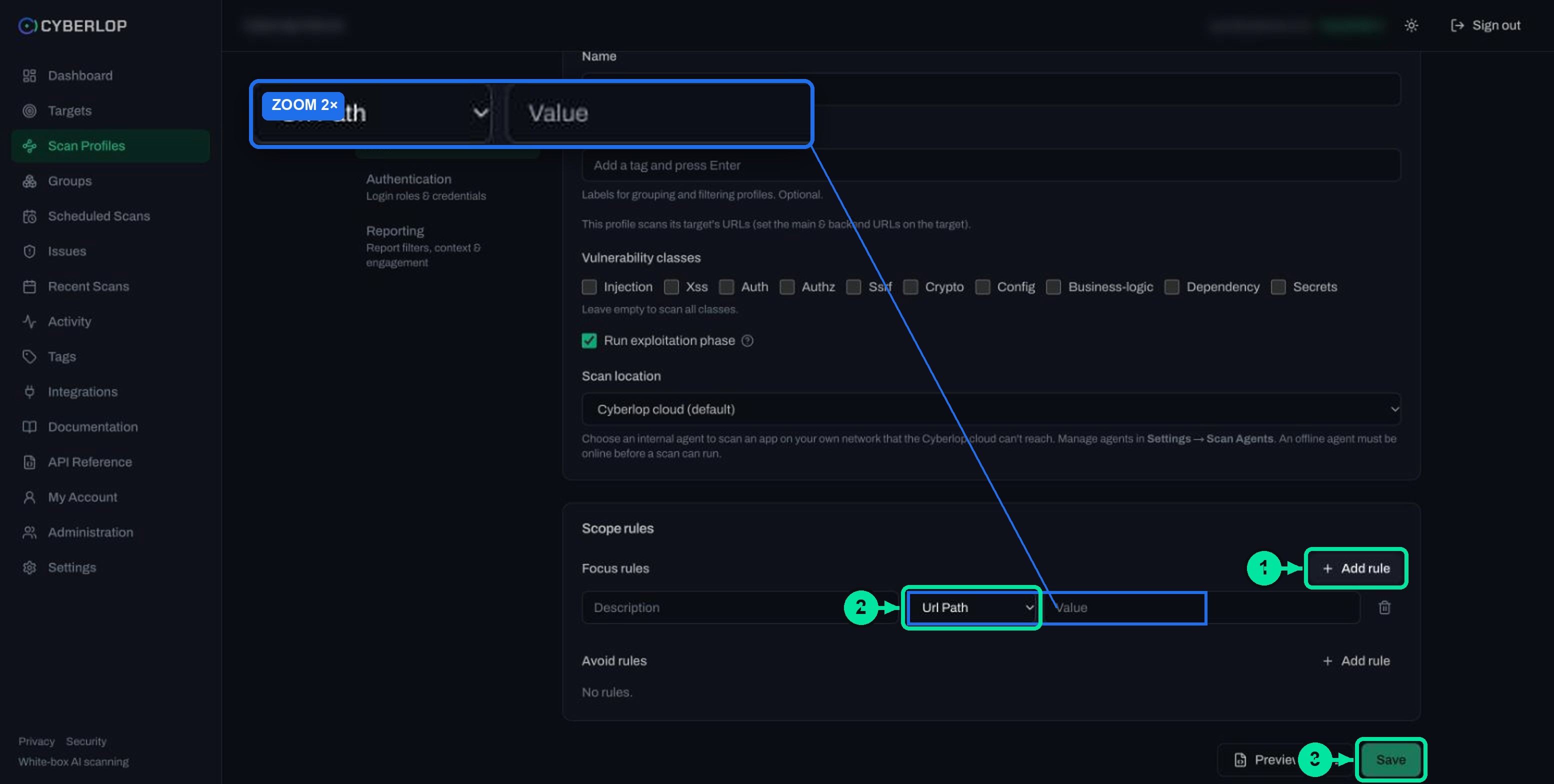This screenshot has width=1554, height=784.
Task: Click the Activity pulse icon
Action: (29, 321)
